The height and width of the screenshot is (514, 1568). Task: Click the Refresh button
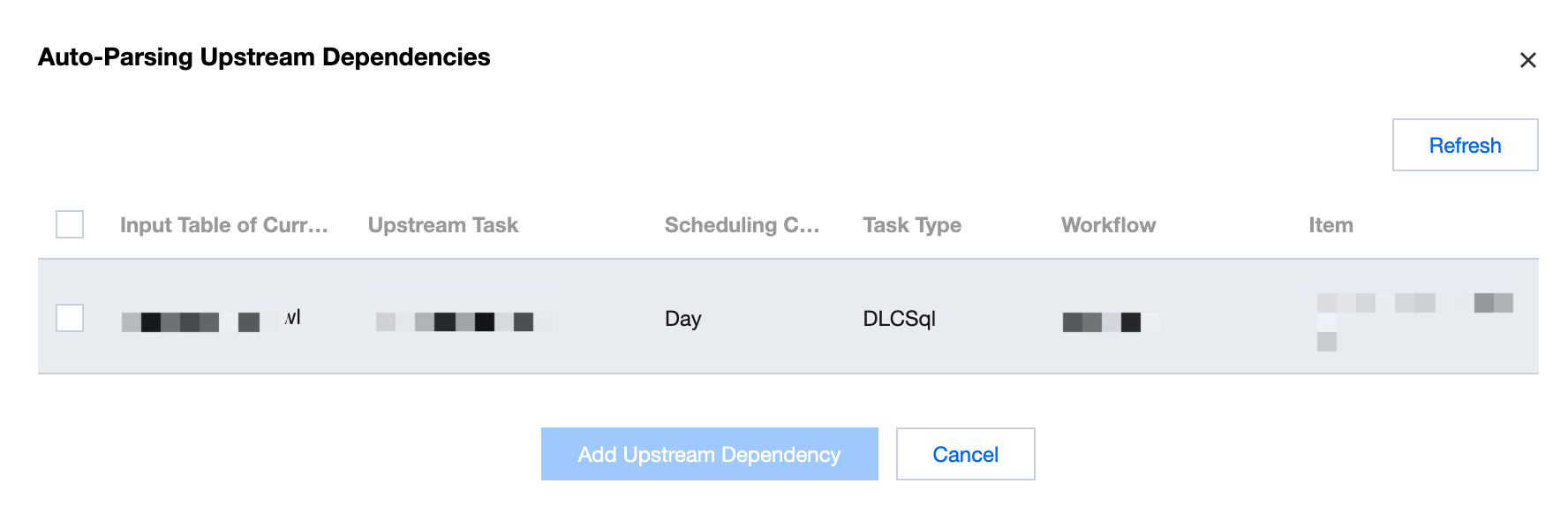(x=1465, y=146)
